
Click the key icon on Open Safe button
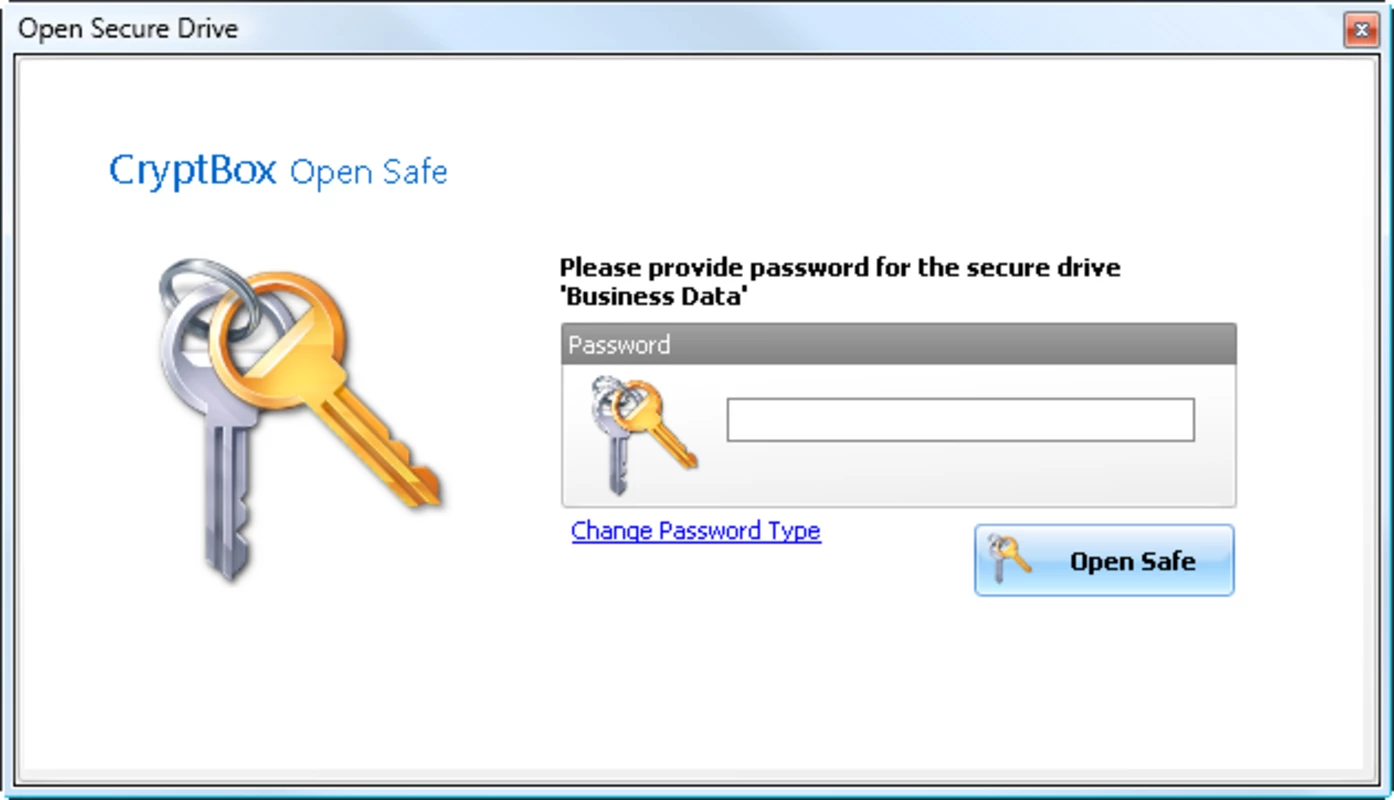(1008, 559)
